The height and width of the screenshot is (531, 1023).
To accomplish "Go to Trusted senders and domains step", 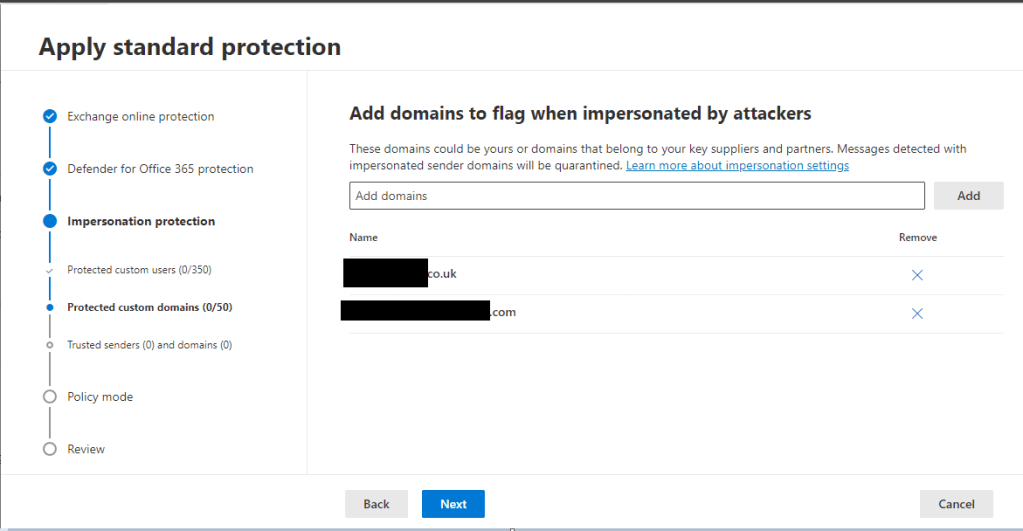I will point(149,345).
